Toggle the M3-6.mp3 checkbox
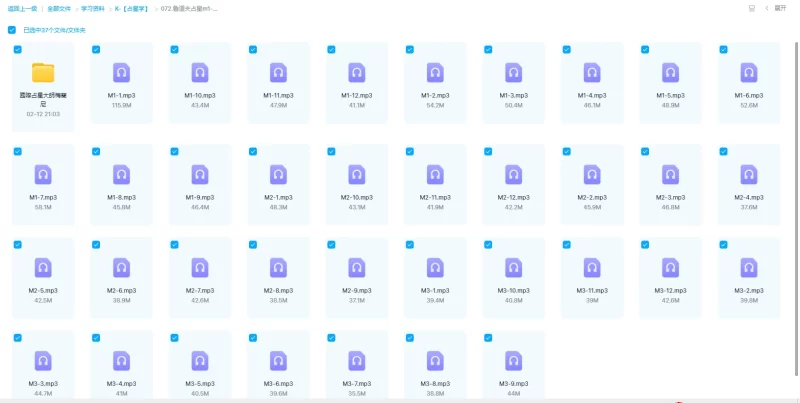Image resolution: width=800 pixels, height=403 pixels. click(252, 337)
